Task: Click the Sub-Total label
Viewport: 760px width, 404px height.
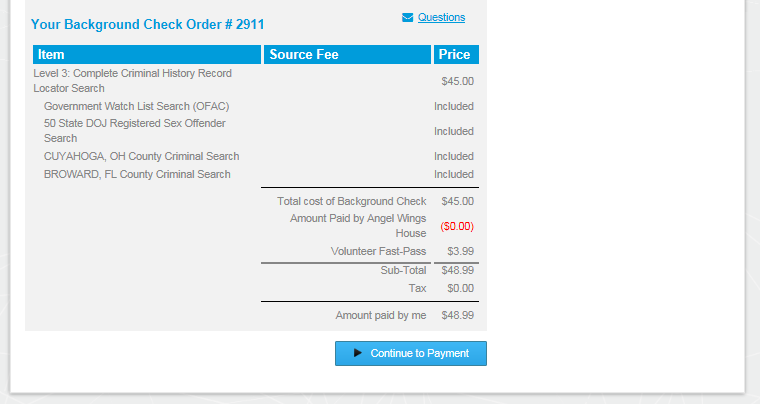Action: pos(403,270)
